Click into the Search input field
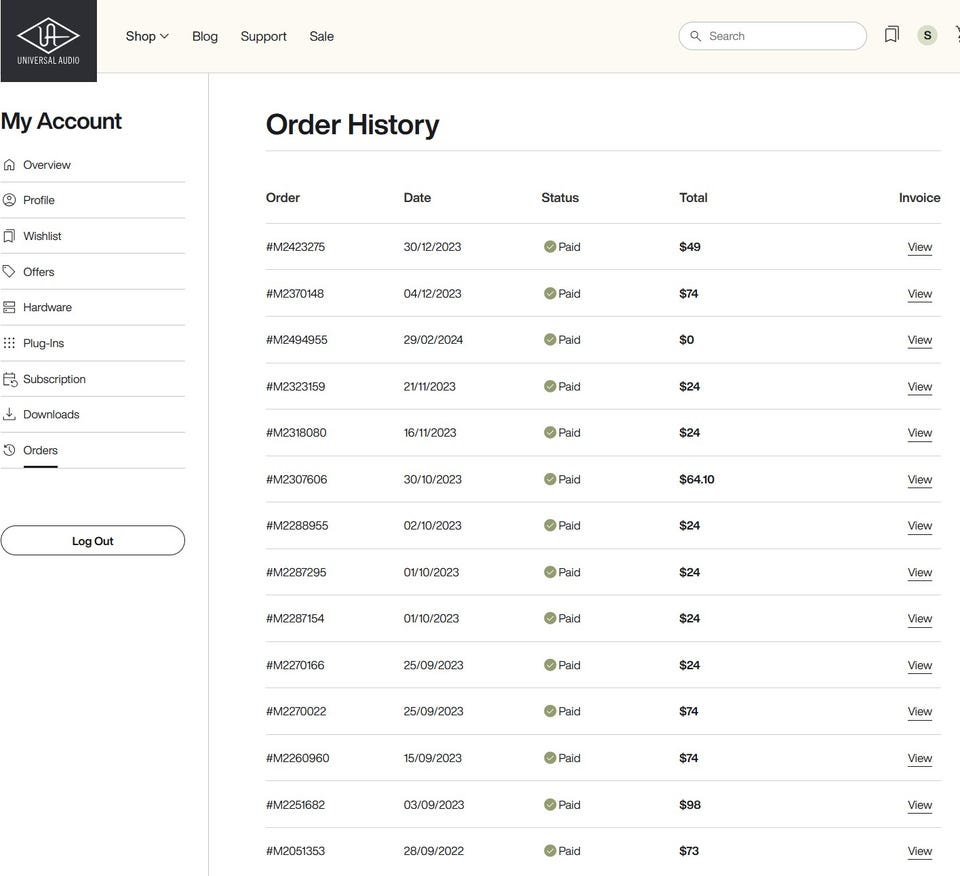The height and width of the screenshot is (876, 960). click(x=782, y=36)
